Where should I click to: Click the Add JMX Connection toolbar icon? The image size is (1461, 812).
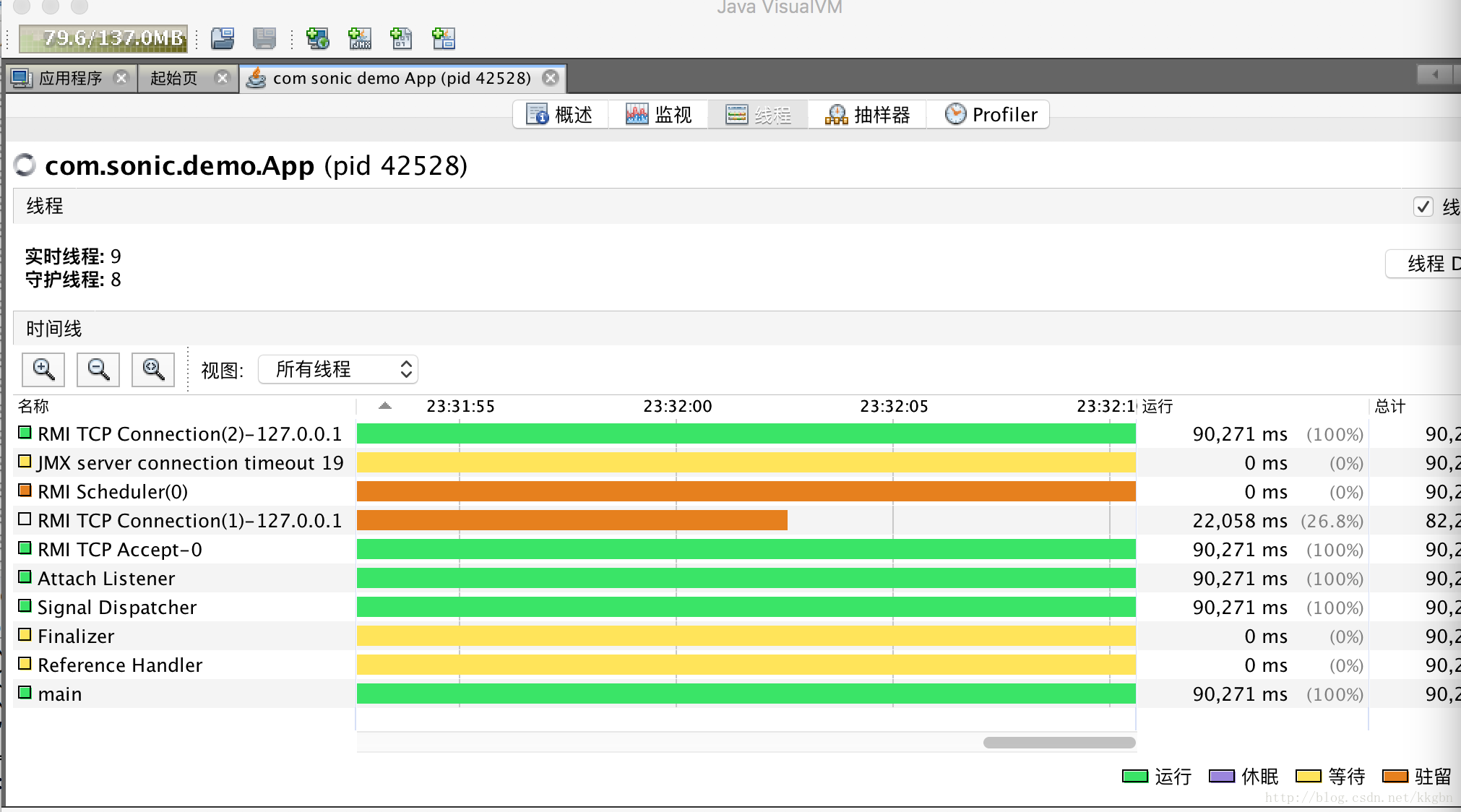(x=360, y=38)
